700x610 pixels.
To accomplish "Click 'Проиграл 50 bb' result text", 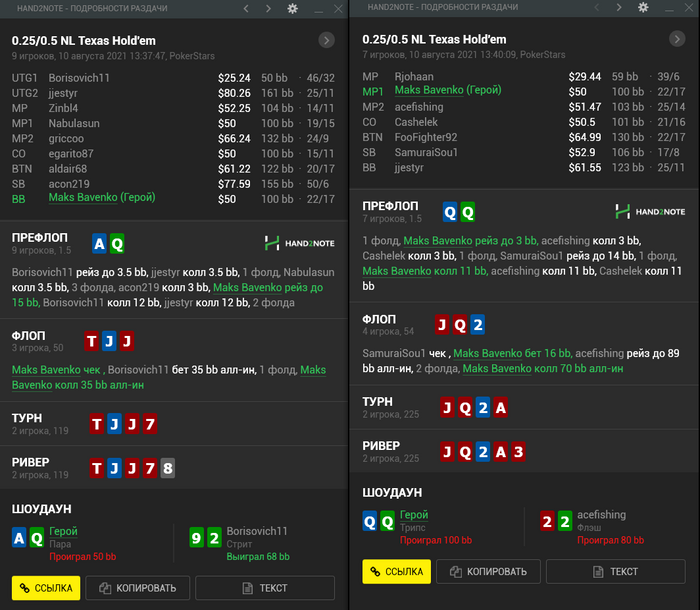I will click(x=83, y=557).
